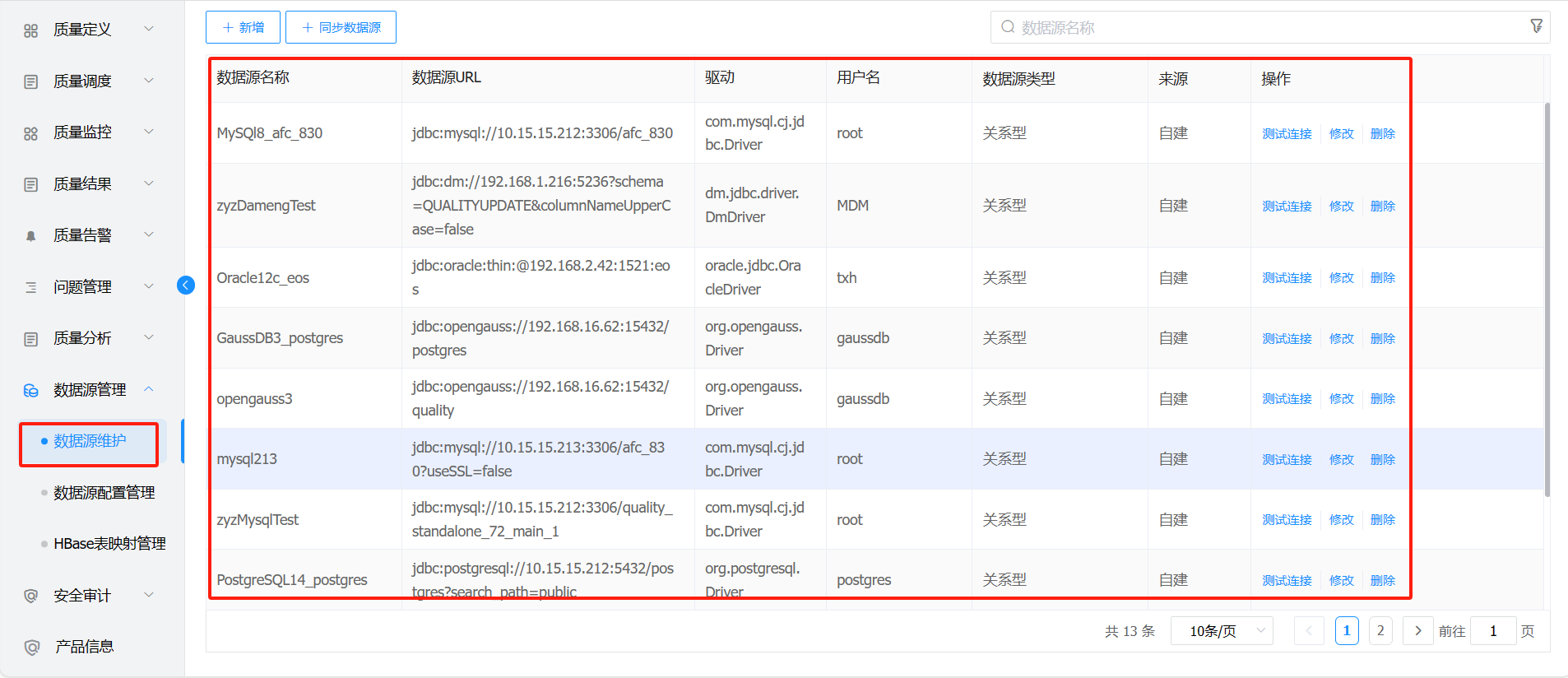Click the 质量调度 sidebar icon
The height and width of the screenshot is (678, 1568).
pos(31,81)
